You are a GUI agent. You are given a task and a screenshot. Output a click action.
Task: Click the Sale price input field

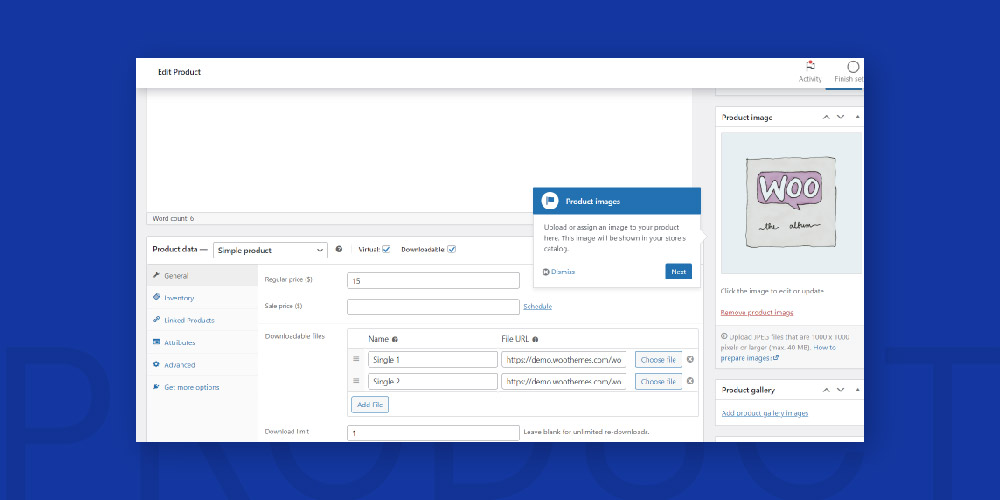(434, 307)
